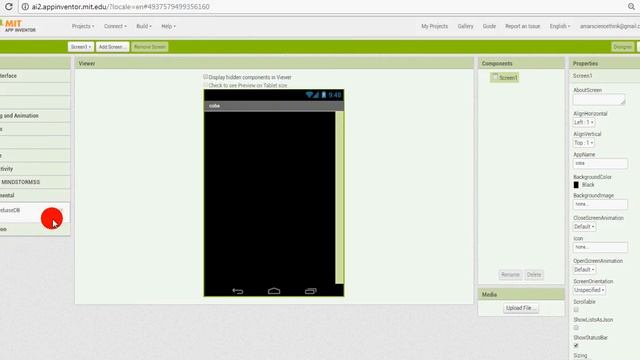Click the Icon None field
This screenshot has height=360, width=640.
coord(600,247)
